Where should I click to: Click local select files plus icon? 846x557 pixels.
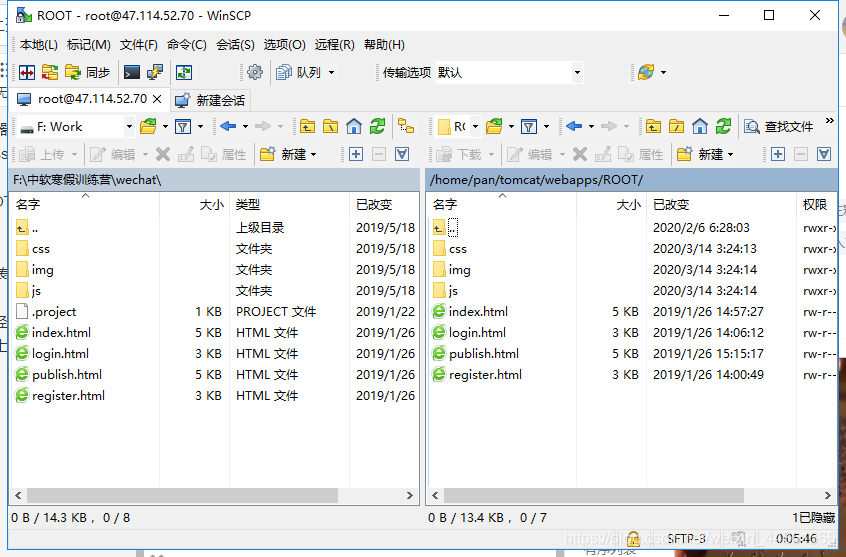356,154
